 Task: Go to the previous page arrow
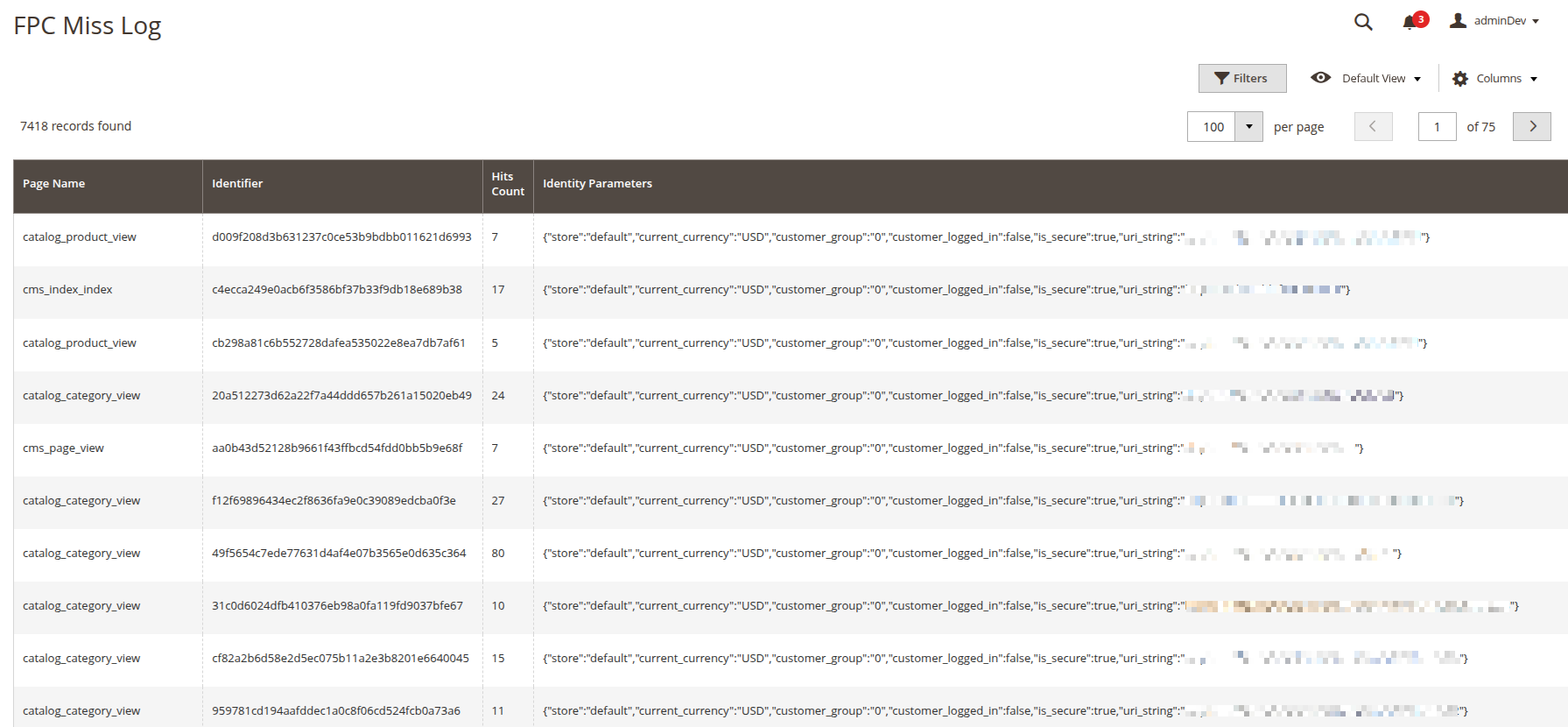(x=1373, y=127)
